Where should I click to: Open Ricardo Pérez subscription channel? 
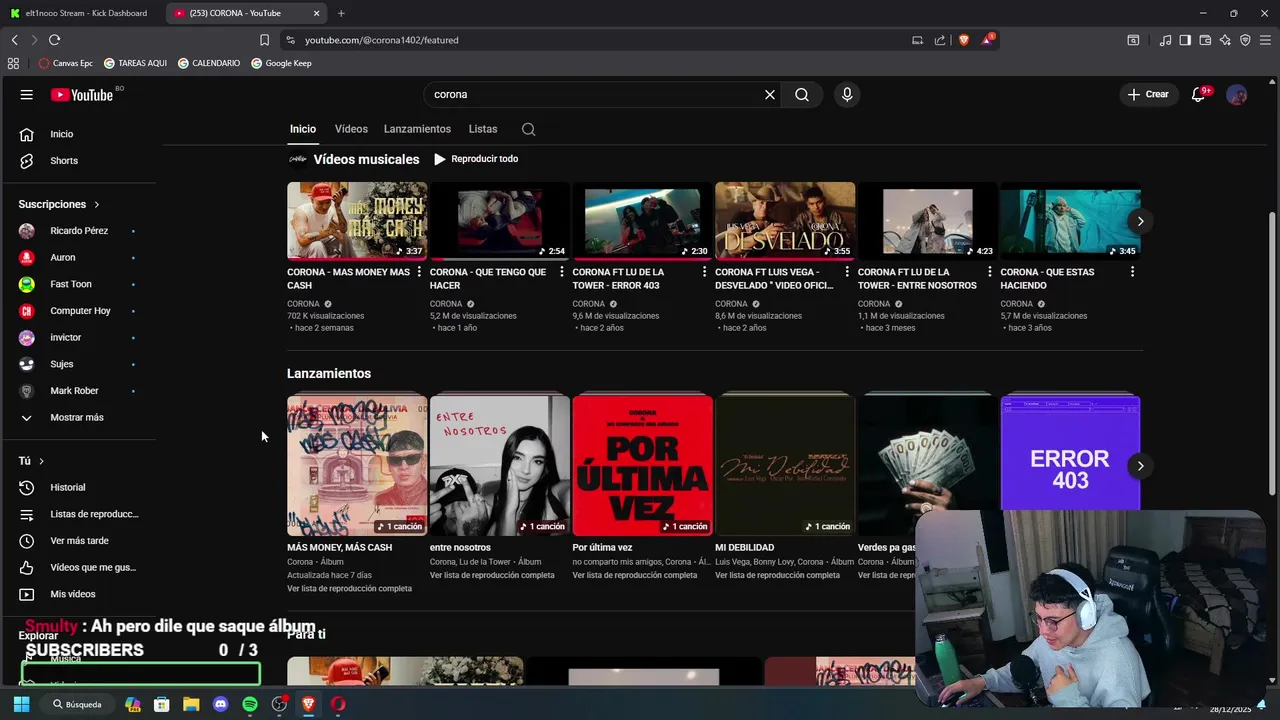[79, 231]
